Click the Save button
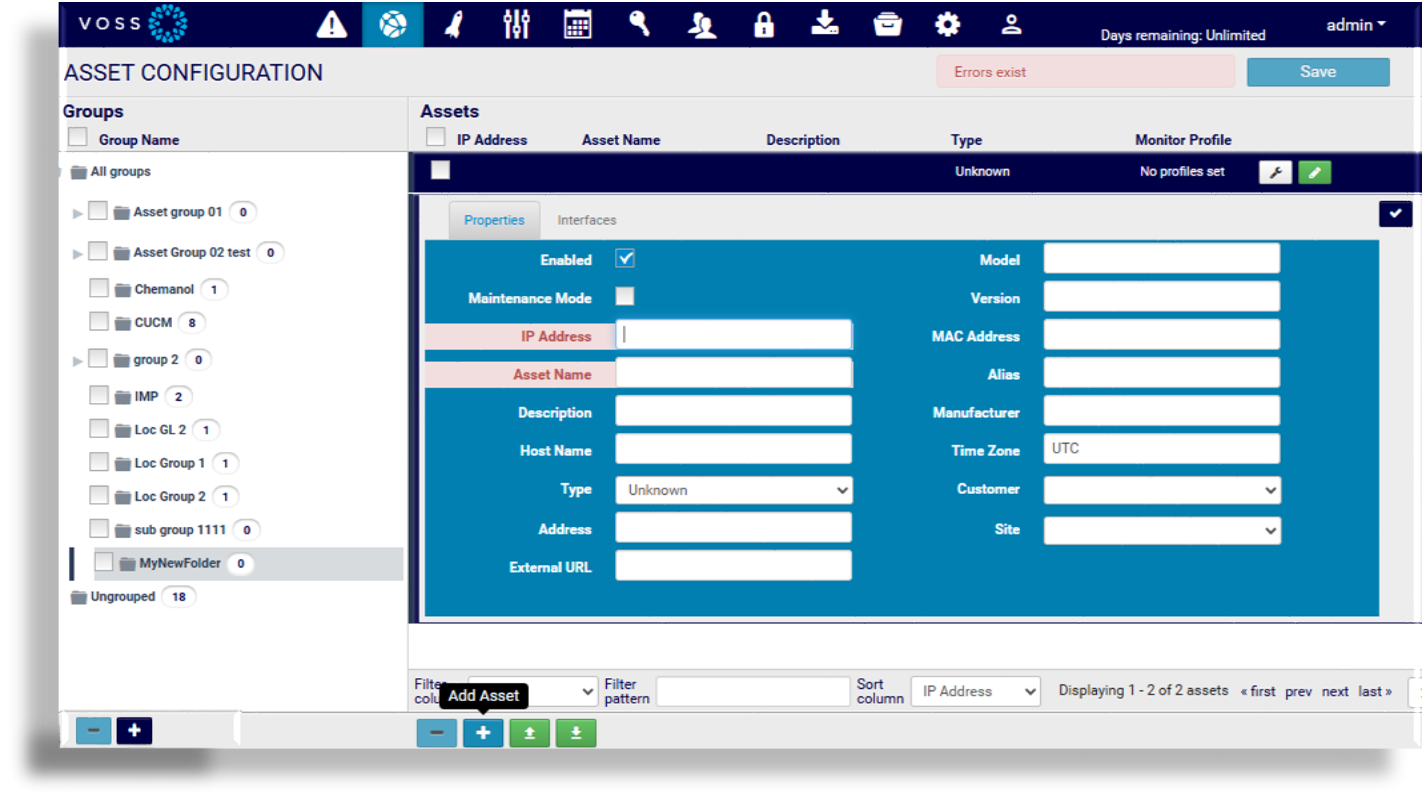Viewport: 1424px width, 801px height. (x=1317, y=72)
